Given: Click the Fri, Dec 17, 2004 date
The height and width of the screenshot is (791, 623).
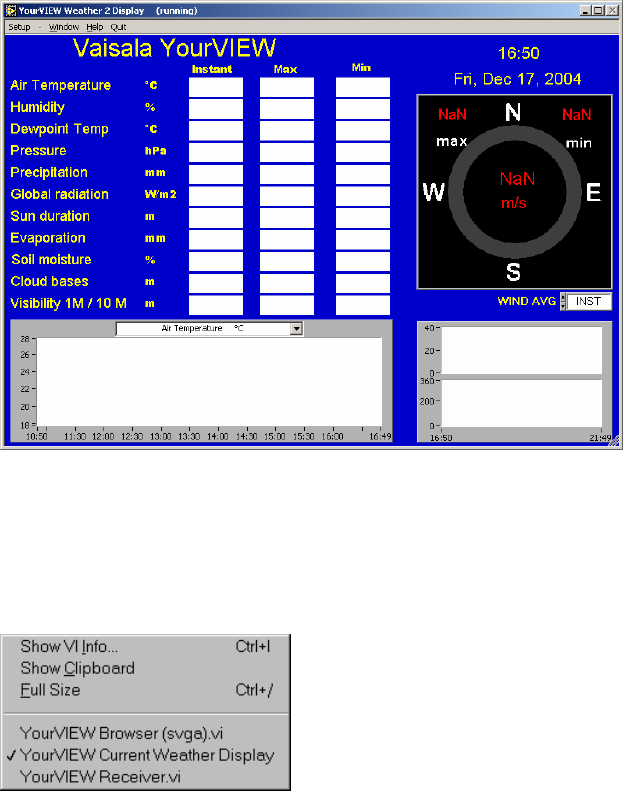Looking at the screenshot, I should tap(518, 79).
